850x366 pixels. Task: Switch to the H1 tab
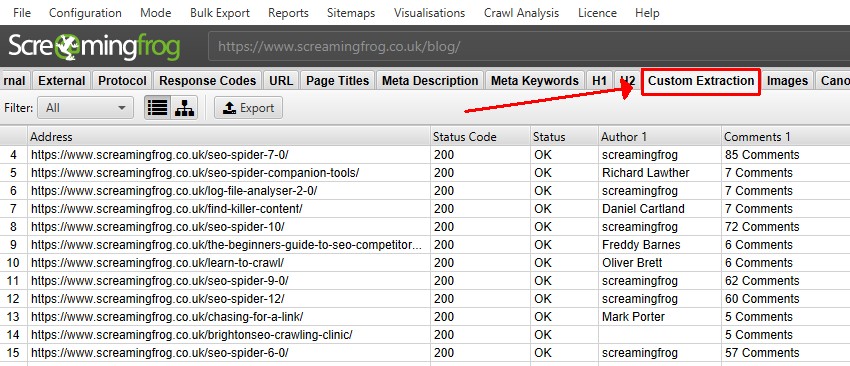click(599, 81)
